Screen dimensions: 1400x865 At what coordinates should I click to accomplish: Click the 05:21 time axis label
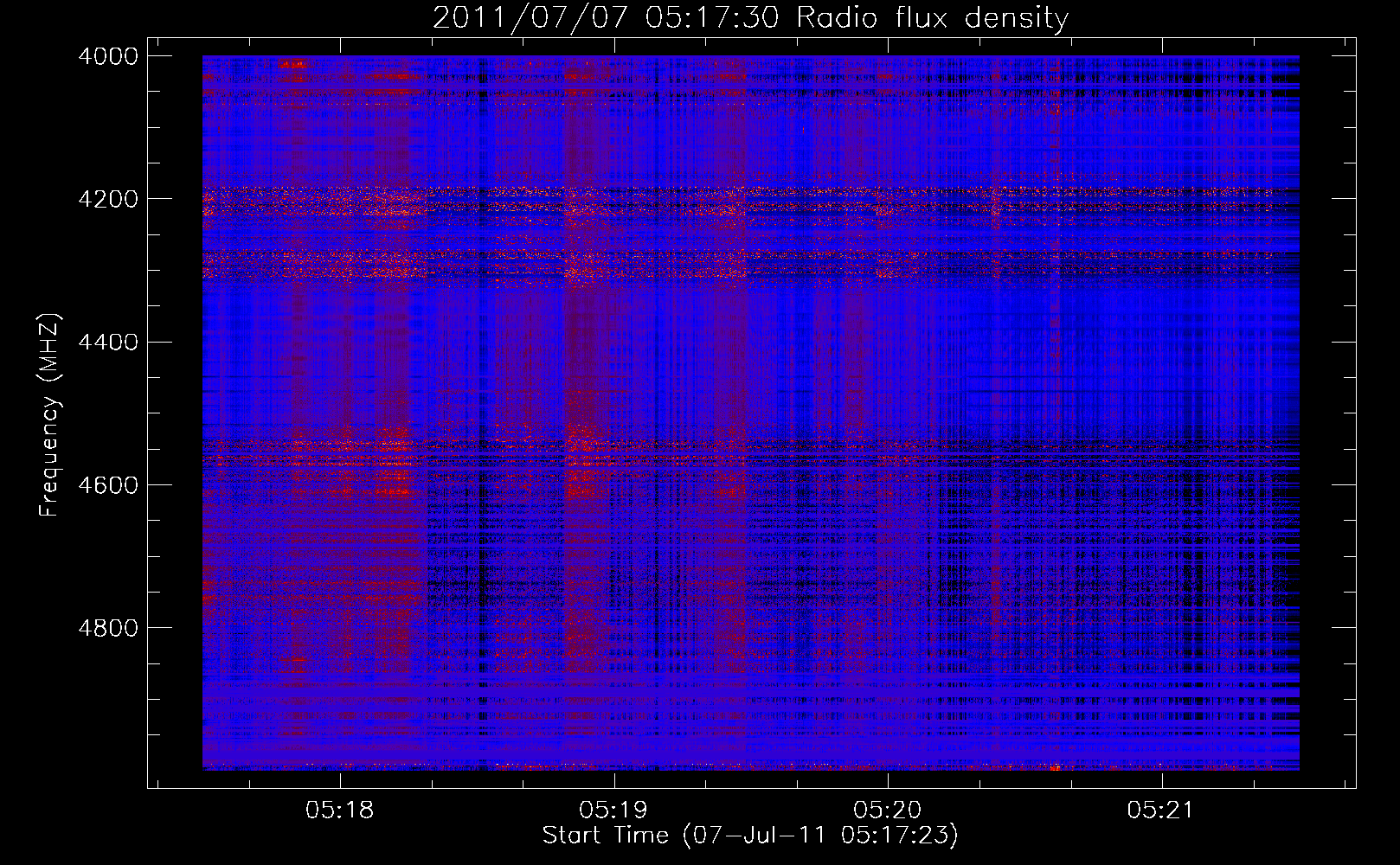pos(1162,811)
